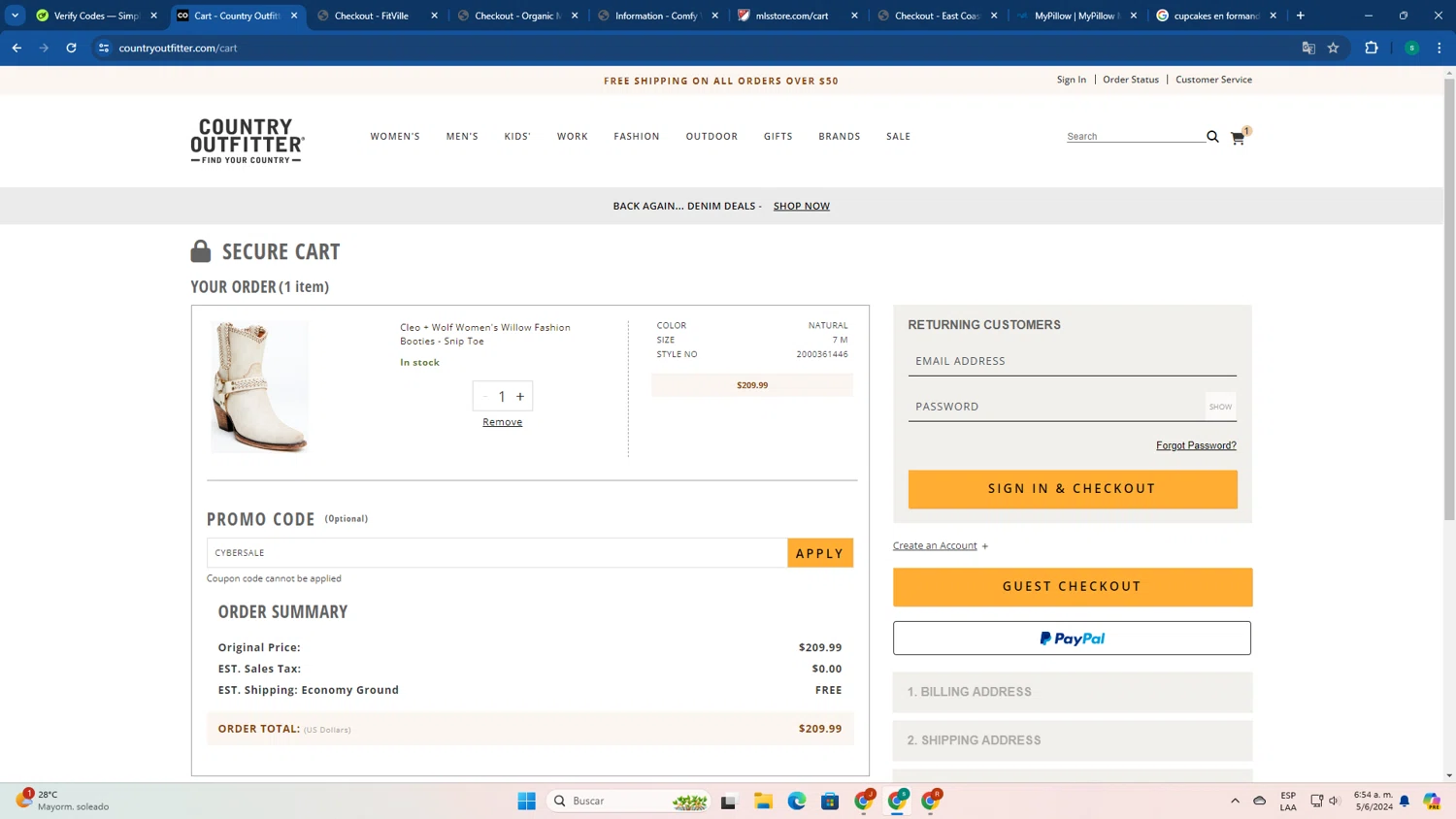Image resolution: width=1456 pixels, height=819 pixels.
Task: Click SHOP NOW denim deals link
Action: (x=802, y=206)
